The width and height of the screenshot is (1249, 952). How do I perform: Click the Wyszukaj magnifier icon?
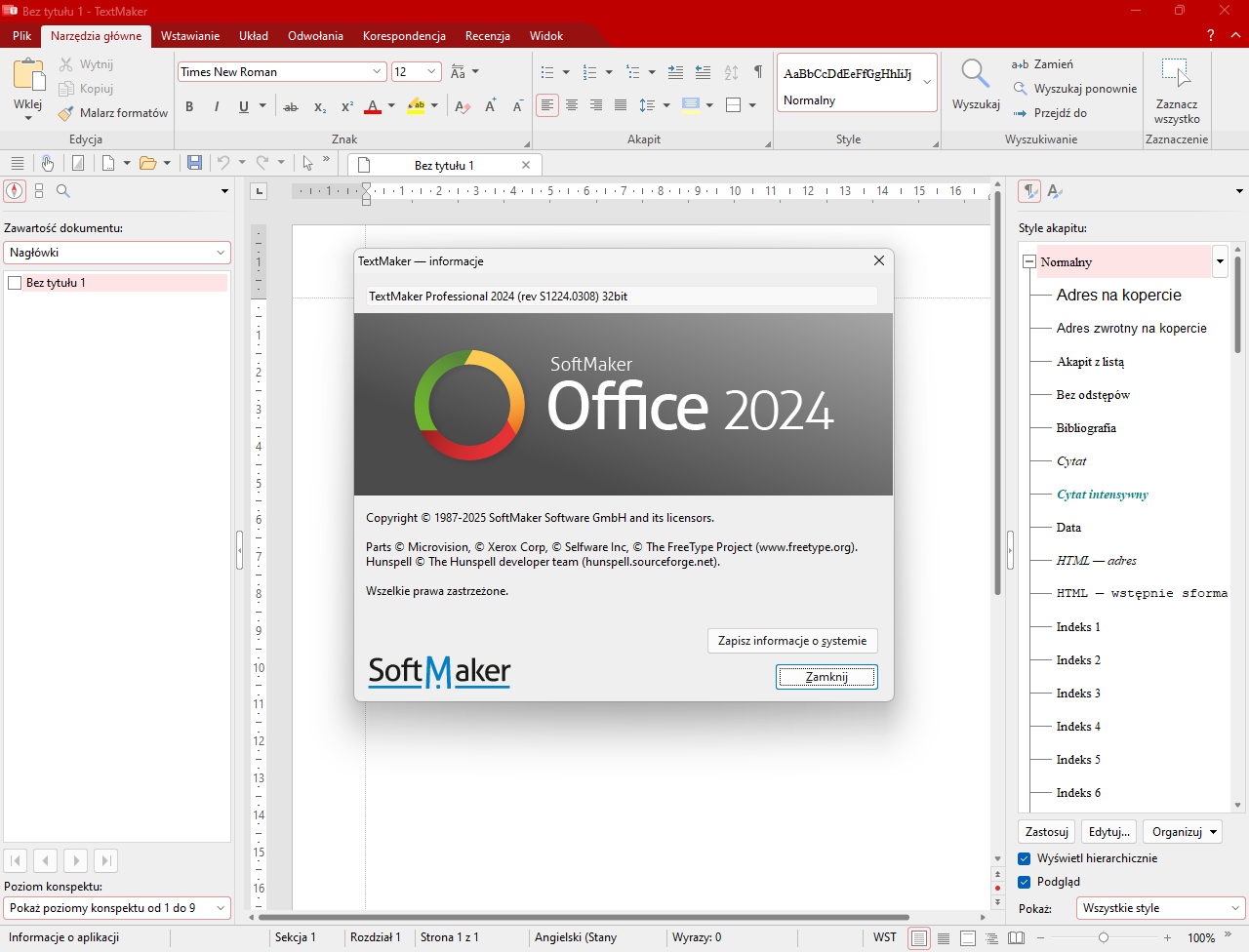tap(975, 73)
